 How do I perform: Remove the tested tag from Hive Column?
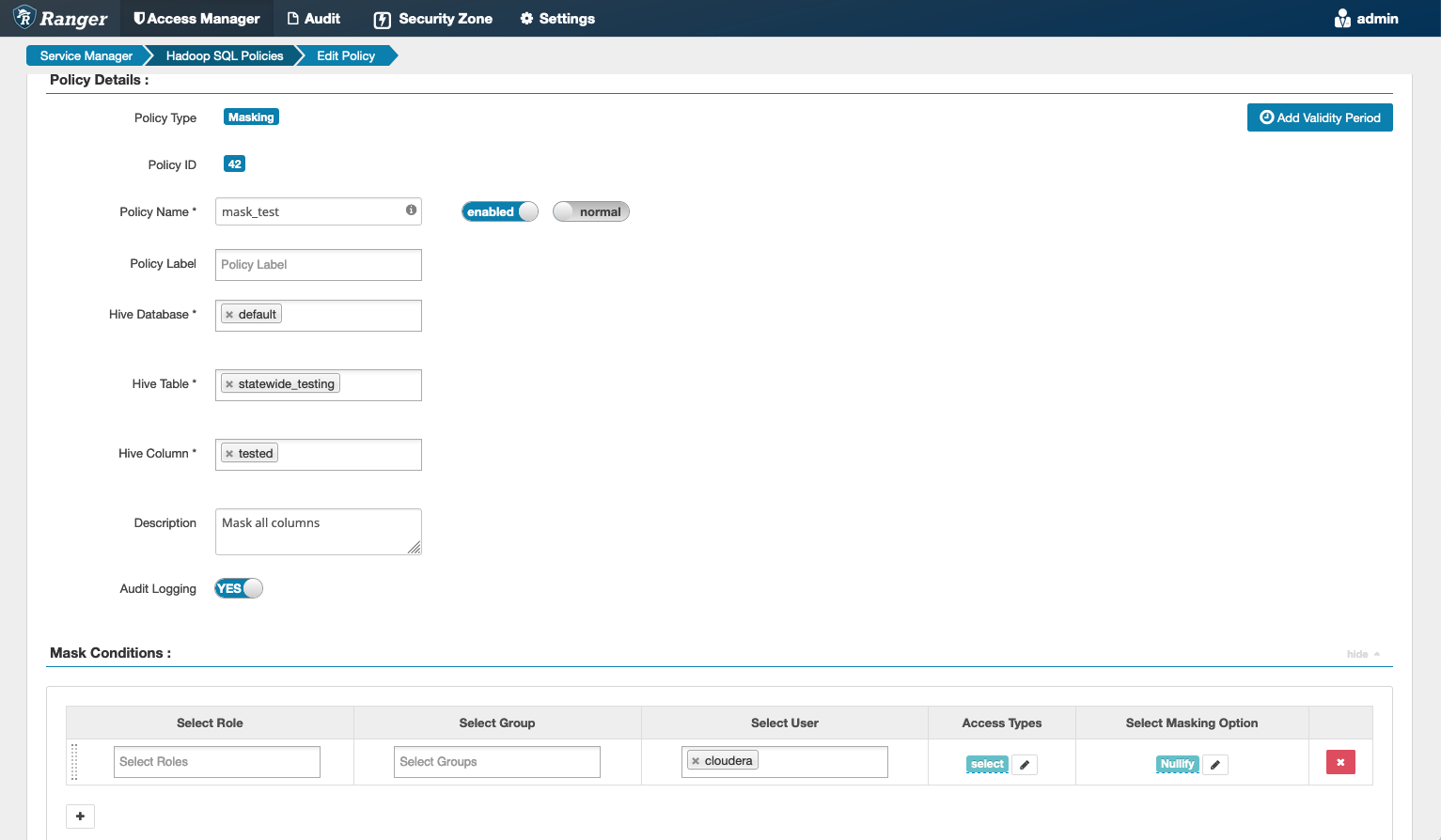pos(230,452)
